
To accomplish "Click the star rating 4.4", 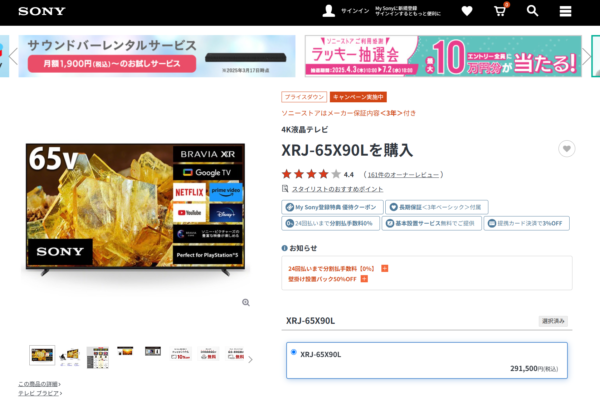I will pos(317,174).
